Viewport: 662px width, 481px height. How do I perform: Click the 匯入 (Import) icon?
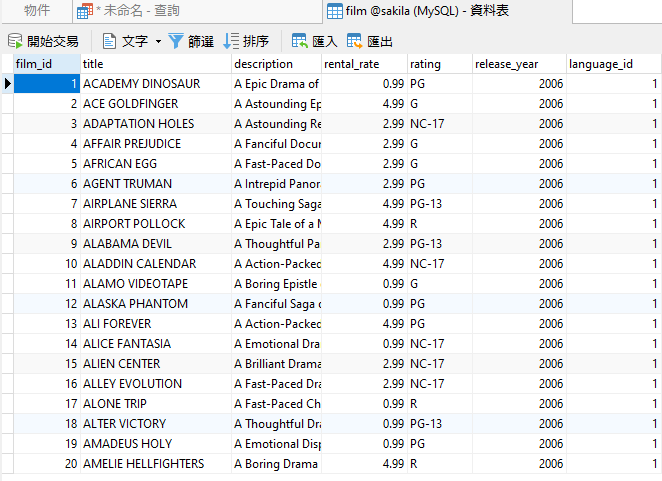coord(299,41)
